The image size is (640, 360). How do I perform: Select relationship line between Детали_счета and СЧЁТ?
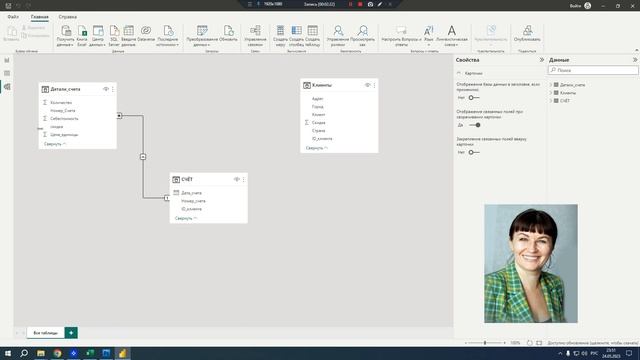click(143, 157)
